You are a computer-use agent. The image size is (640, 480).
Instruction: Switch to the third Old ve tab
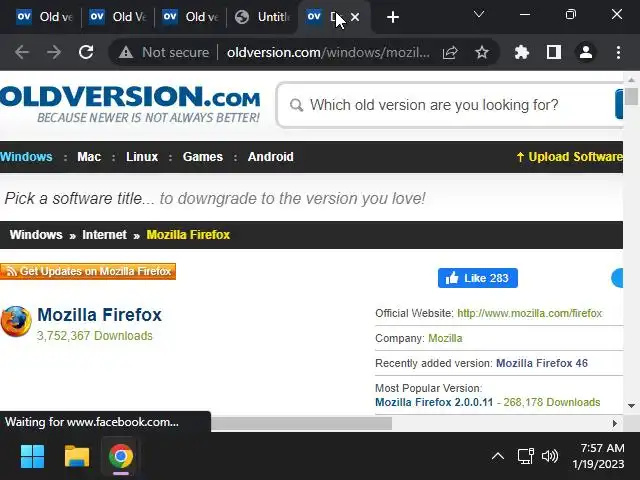[x=191, y=17]
